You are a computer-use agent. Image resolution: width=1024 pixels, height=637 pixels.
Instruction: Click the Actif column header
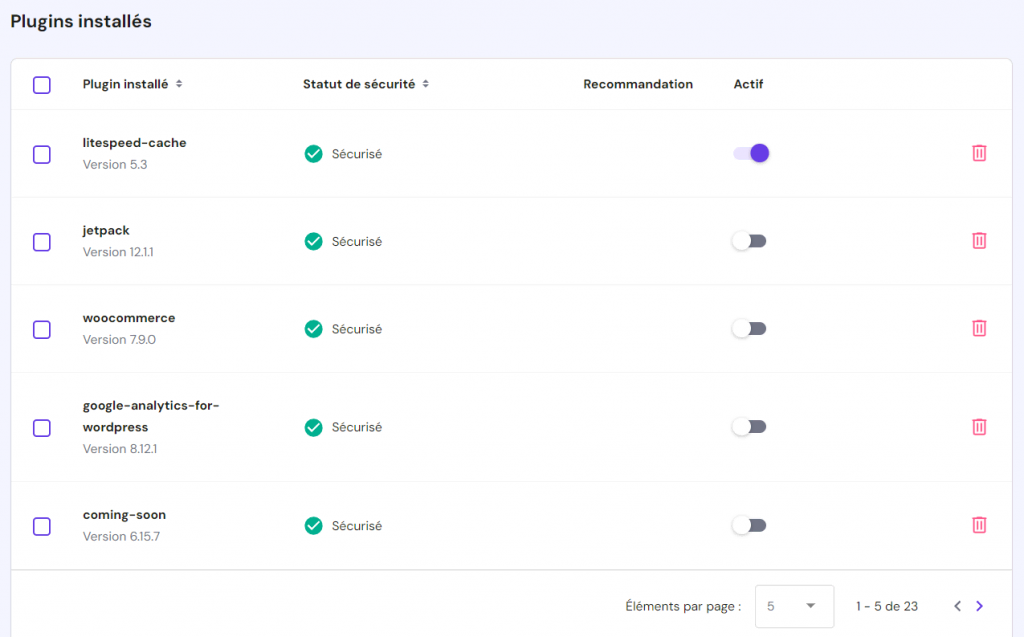748,85
